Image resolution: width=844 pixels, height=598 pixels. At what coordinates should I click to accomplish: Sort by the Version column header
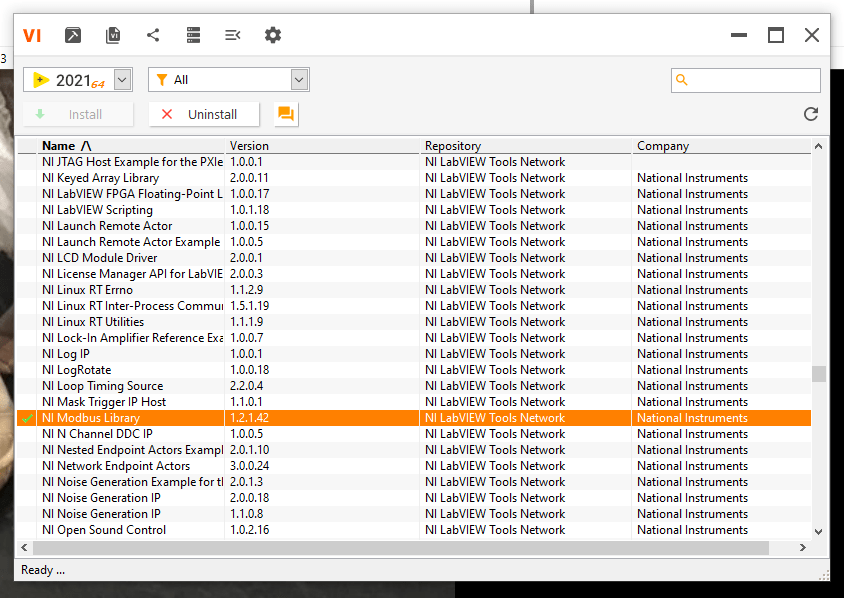(x=322, y=146)
